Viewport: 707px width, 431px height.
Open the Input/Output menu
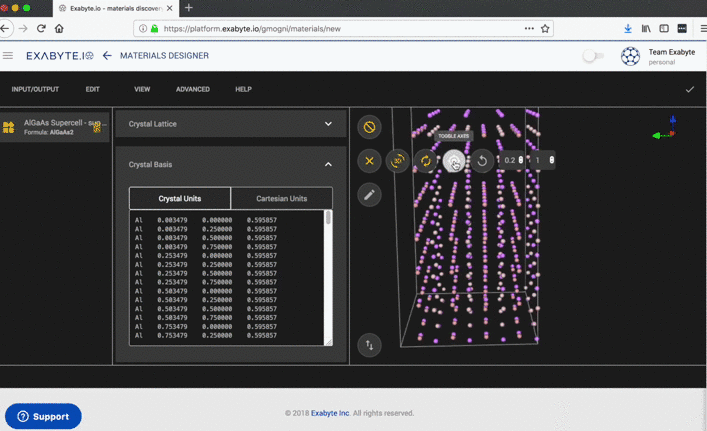(35, 89)
